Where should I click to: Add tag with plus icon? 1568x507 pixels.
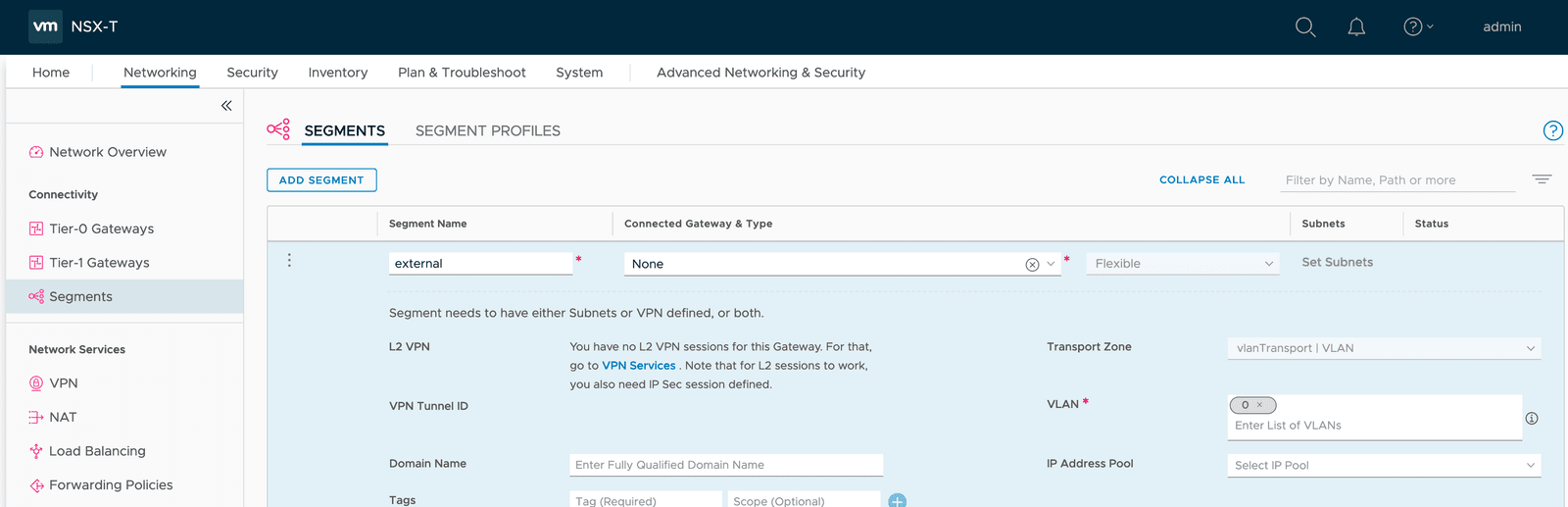(x=897, y=500)
